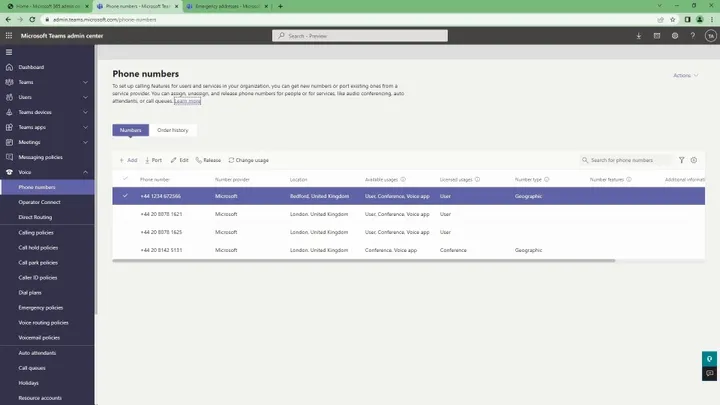Click the Search for phone numbers field
Viewport: 720px width, 405px height.
pyautogui.click(x=625, y=160)
